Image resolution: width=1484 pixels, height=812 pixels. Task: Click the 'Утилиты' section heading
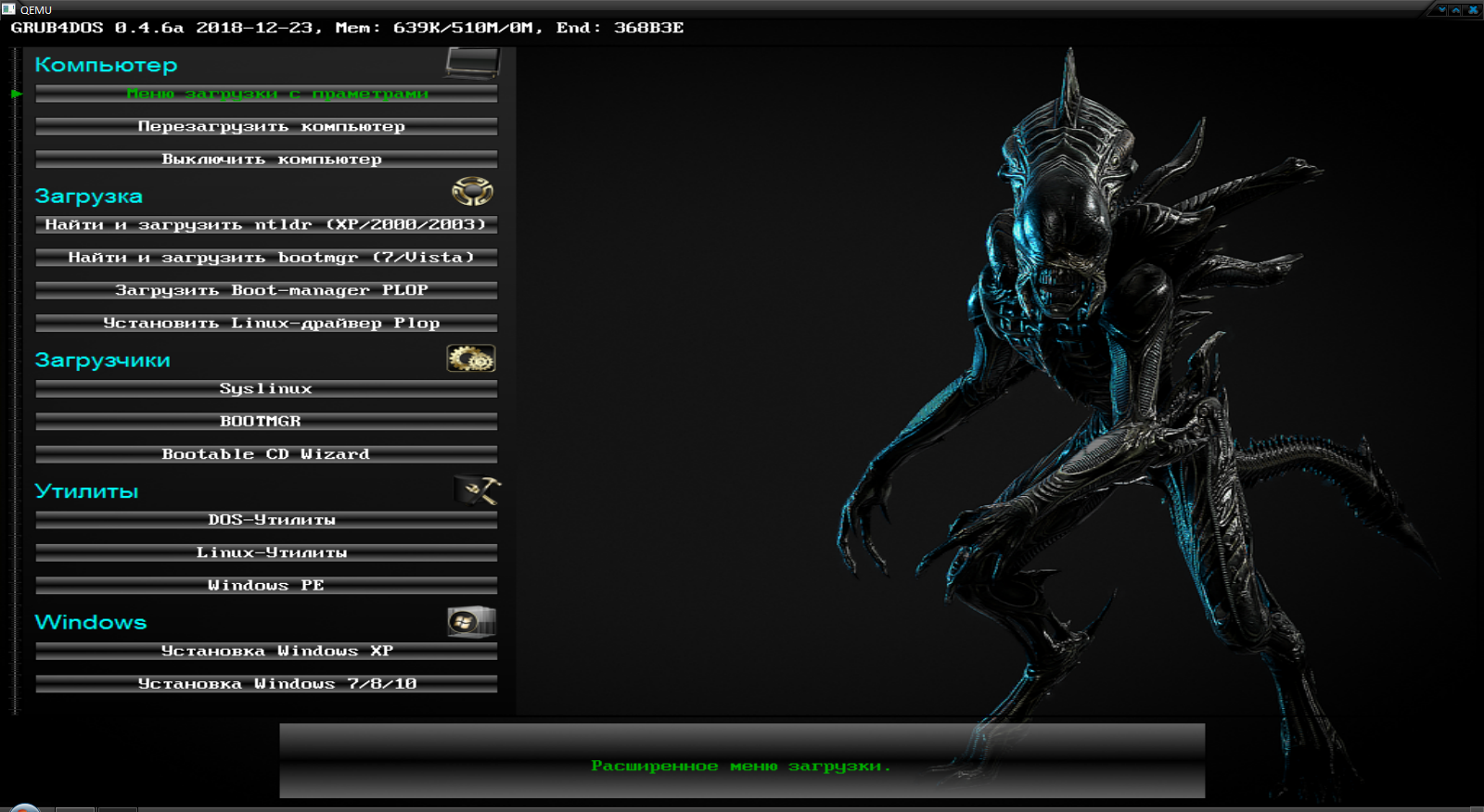(x=86, y=491)
